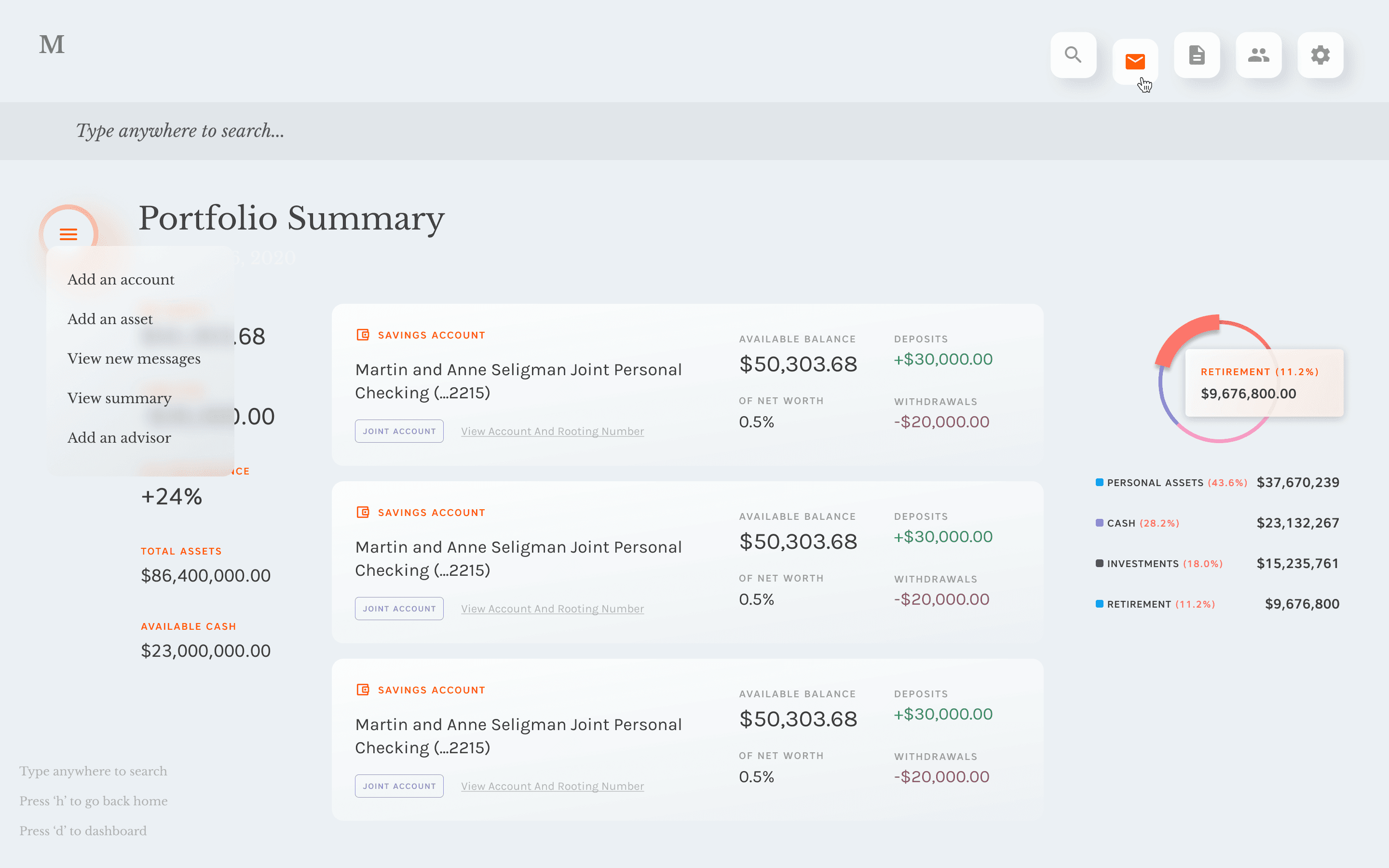Click the M logo in header
1389x868 pixels.
pos(52,45)
